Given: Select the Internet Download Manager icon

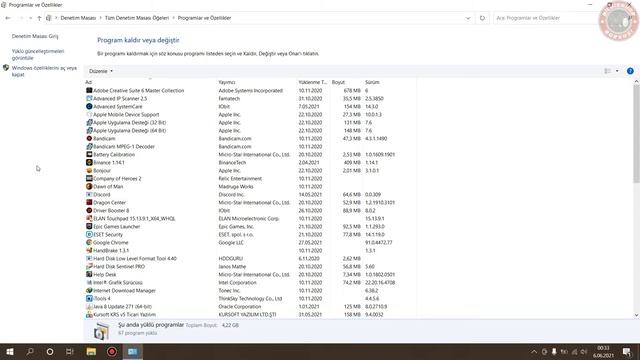Looking at the screenshot, I should [x=89, y=290].
